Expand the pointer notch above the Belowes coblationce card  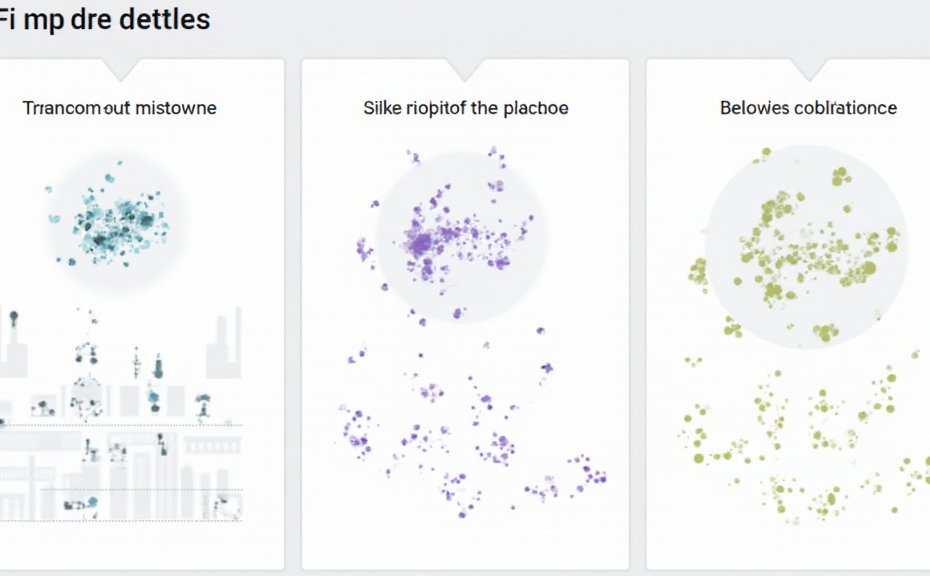coord(808,69)
